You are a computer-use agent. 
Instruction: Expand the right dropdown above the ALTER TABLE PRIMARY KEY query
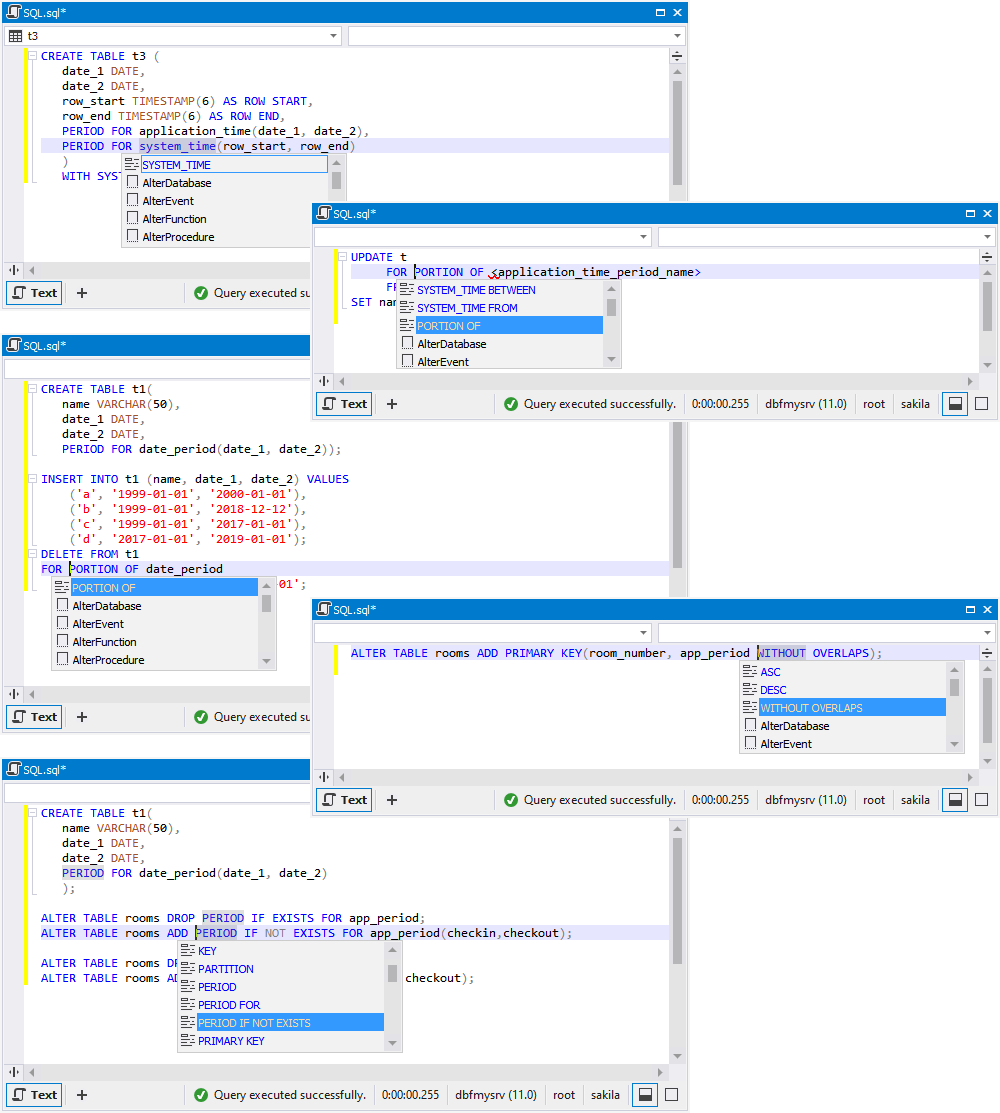(986, 633)
